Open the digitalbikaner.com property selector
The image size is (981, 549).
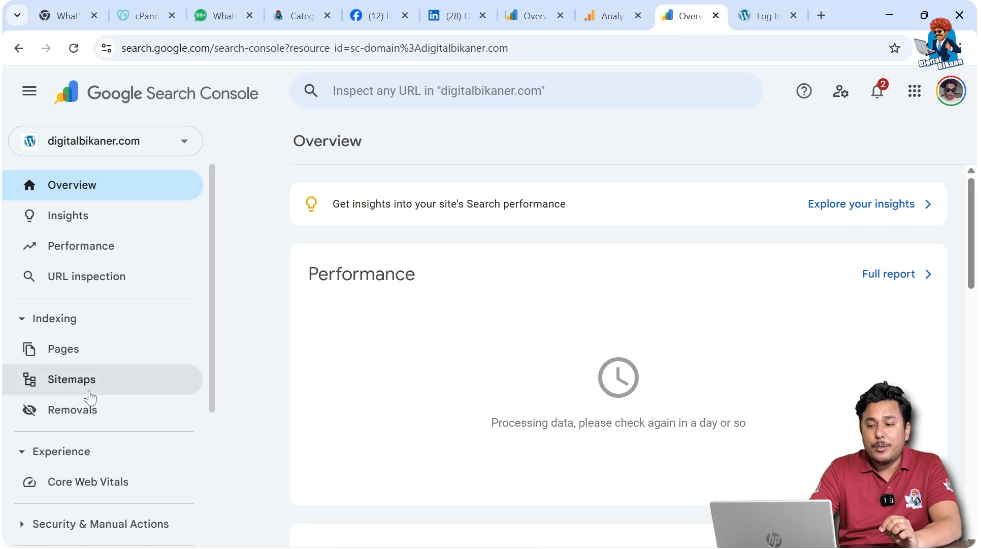click(x=105, y=141)
